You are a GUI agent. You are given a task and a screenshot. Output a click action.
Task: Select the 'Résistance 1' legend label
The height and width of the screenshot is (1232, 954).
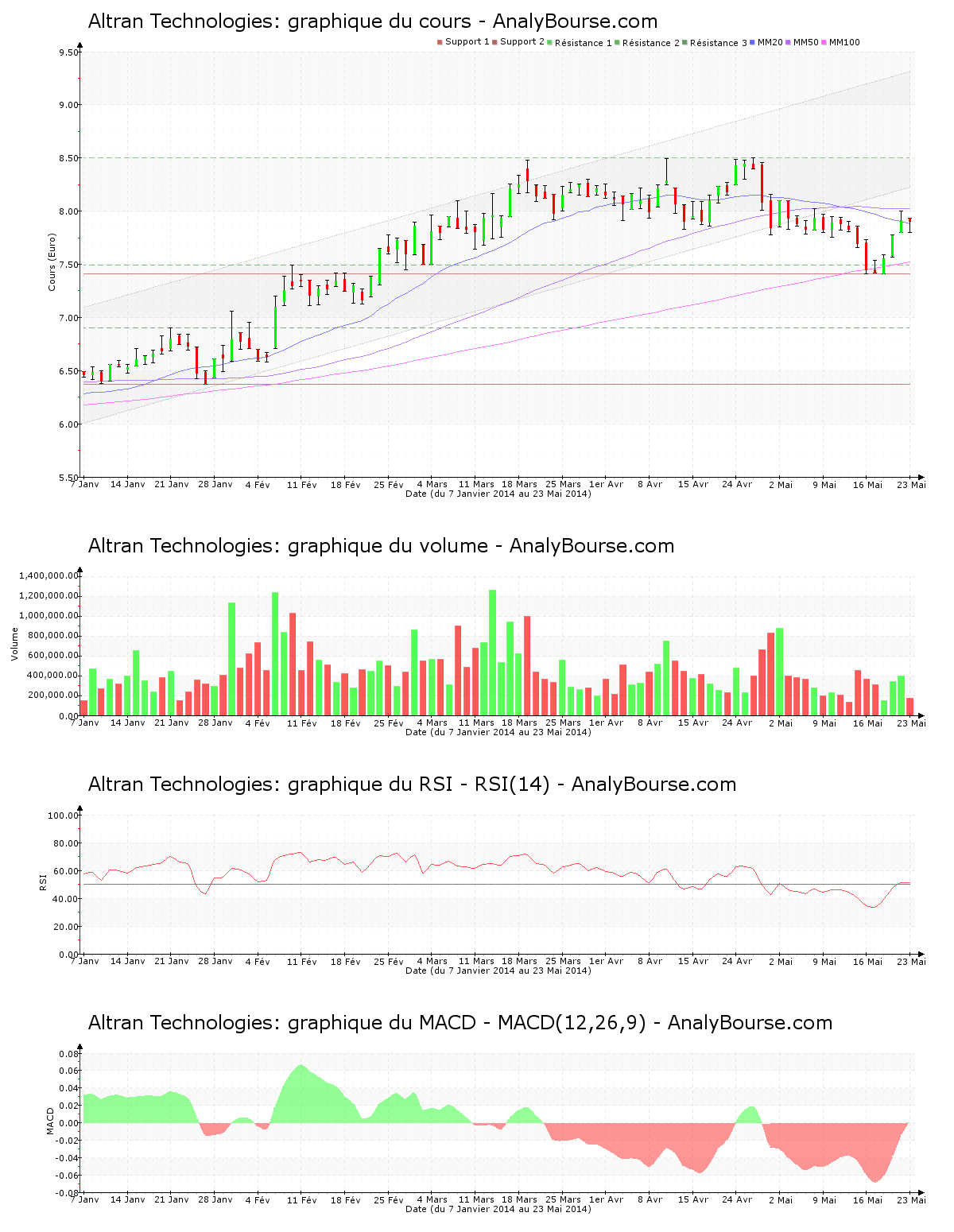coord(584,42)
